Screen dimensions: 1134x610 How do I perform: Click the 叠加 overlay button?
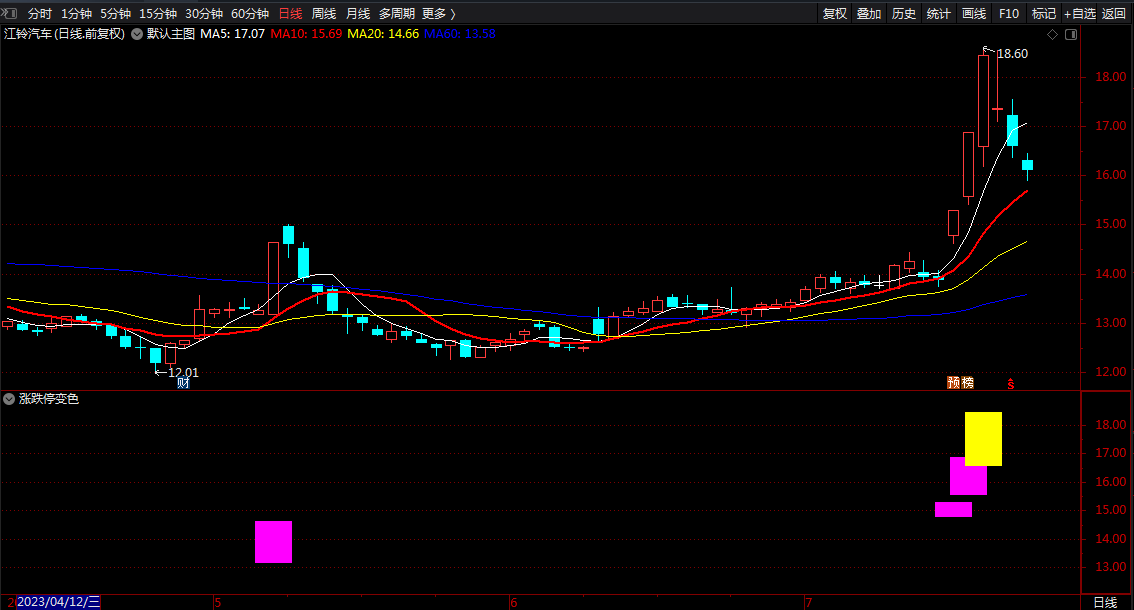click(869, 14)
